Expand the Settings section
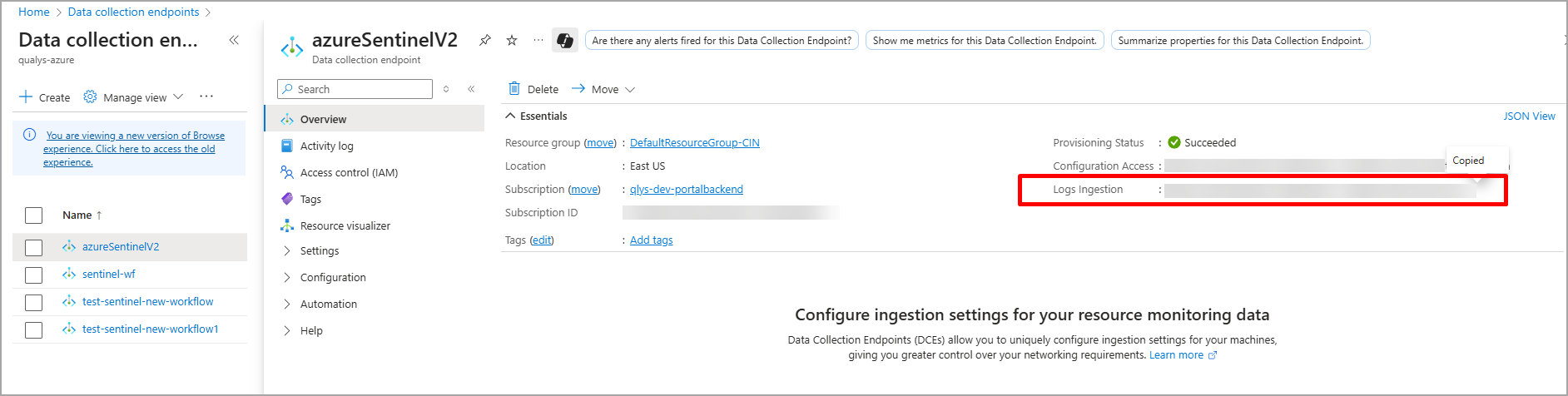Screen dimensions: 1568x396 pyautogui.click(x=319, y=250)
